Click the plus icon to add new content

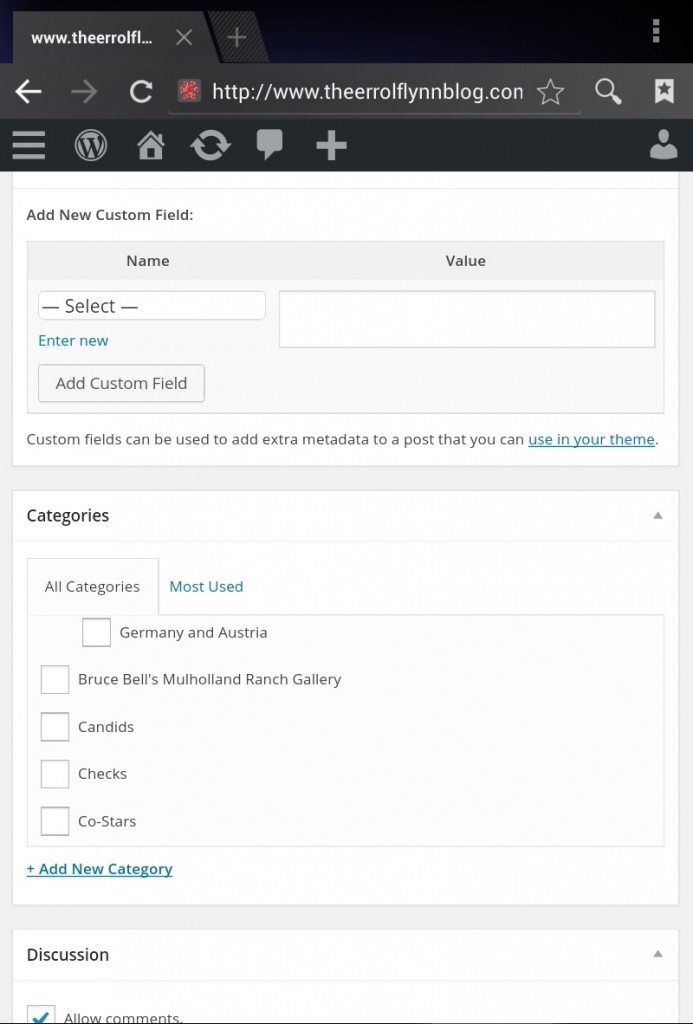[x=331, y=146]
